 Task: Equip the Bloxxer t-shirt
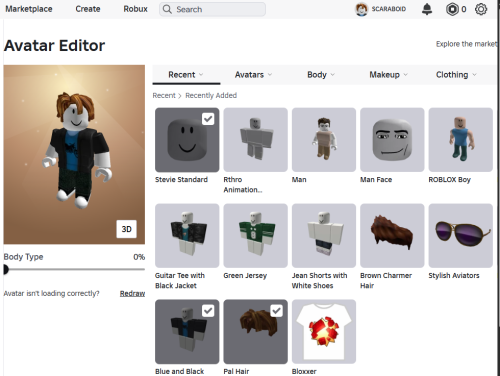coord(324,332)
